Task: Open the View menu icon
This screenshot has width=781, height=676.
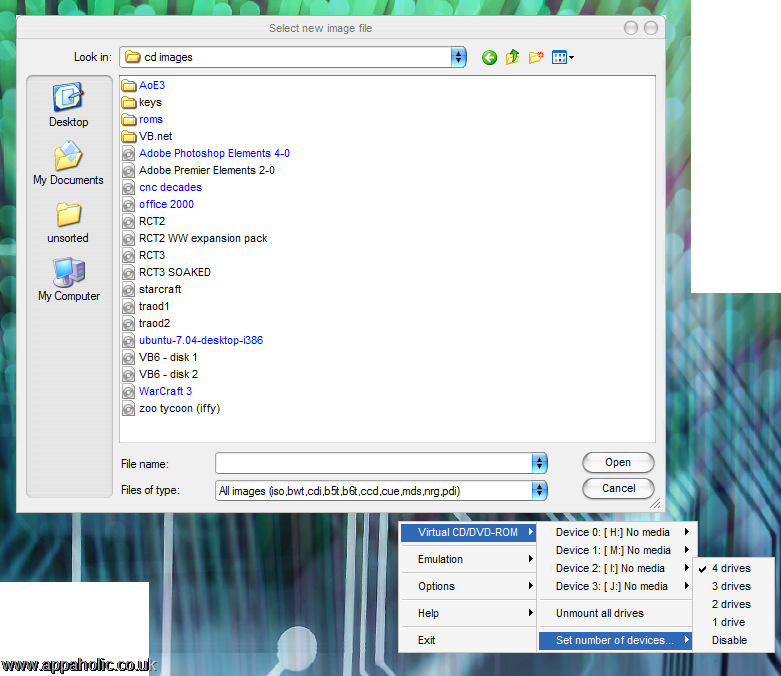Action: click(x=563, y=58)
